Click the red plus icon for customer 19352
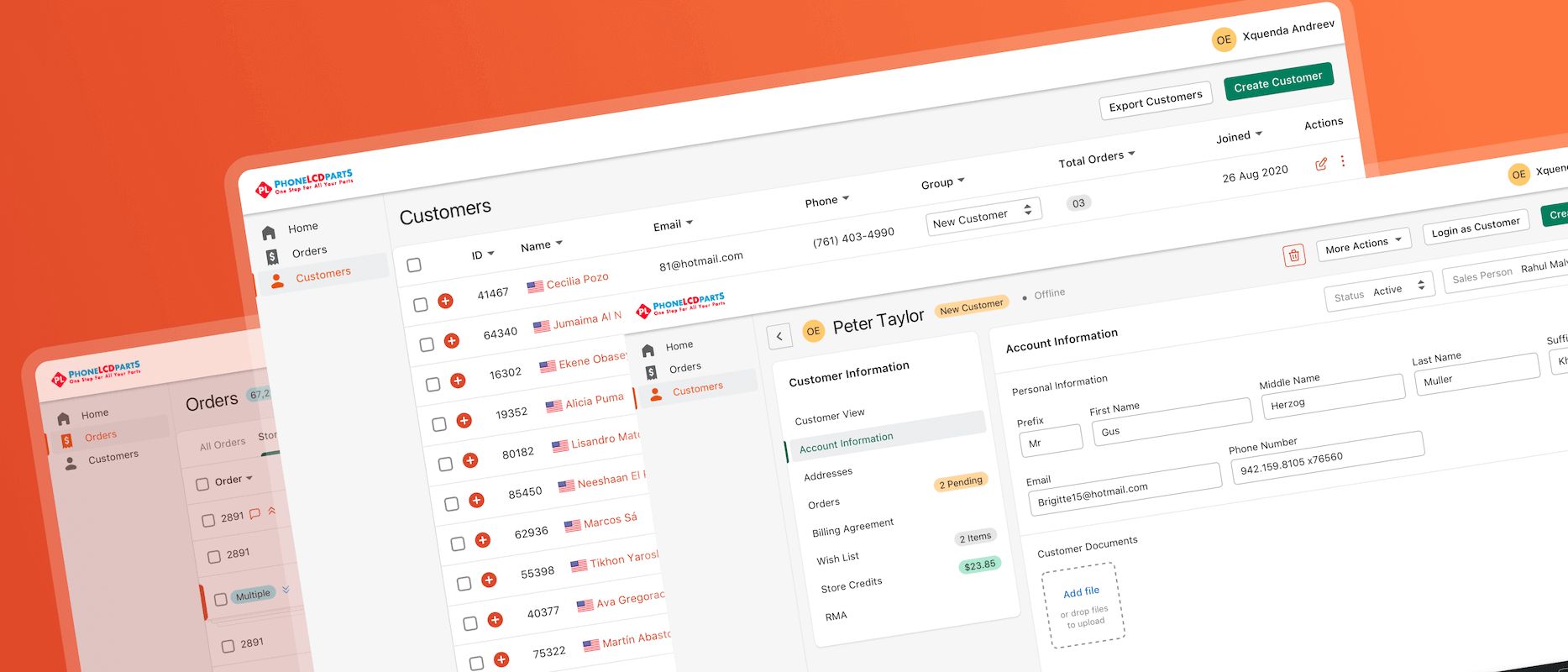The image size is (1568, 672). [464, 420]
